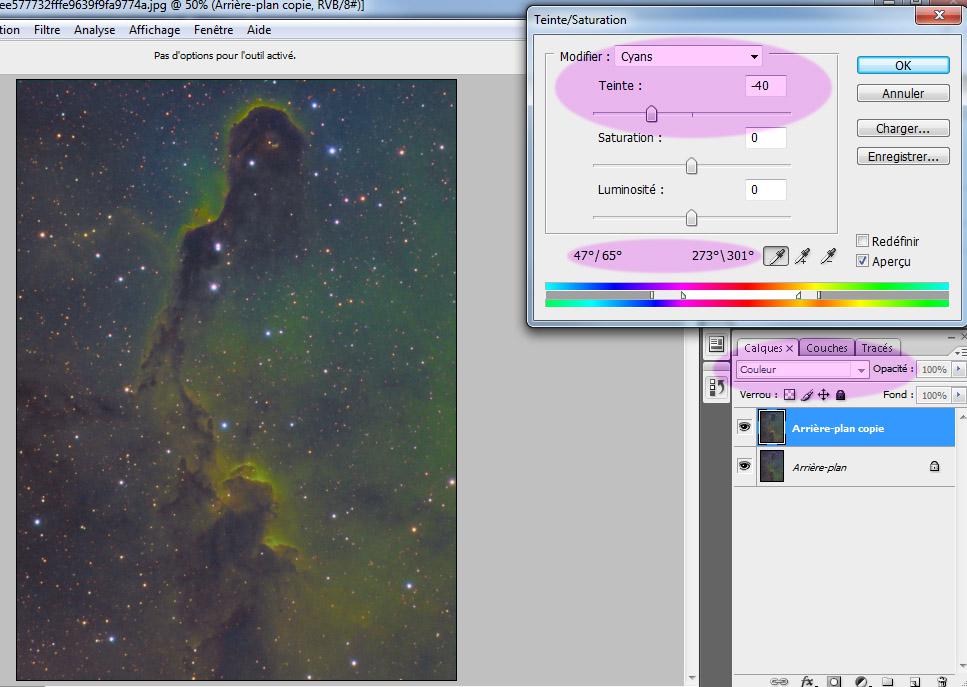
Task: Click the Annuler button
Action: pyautogui.click(x=902, y=93)
